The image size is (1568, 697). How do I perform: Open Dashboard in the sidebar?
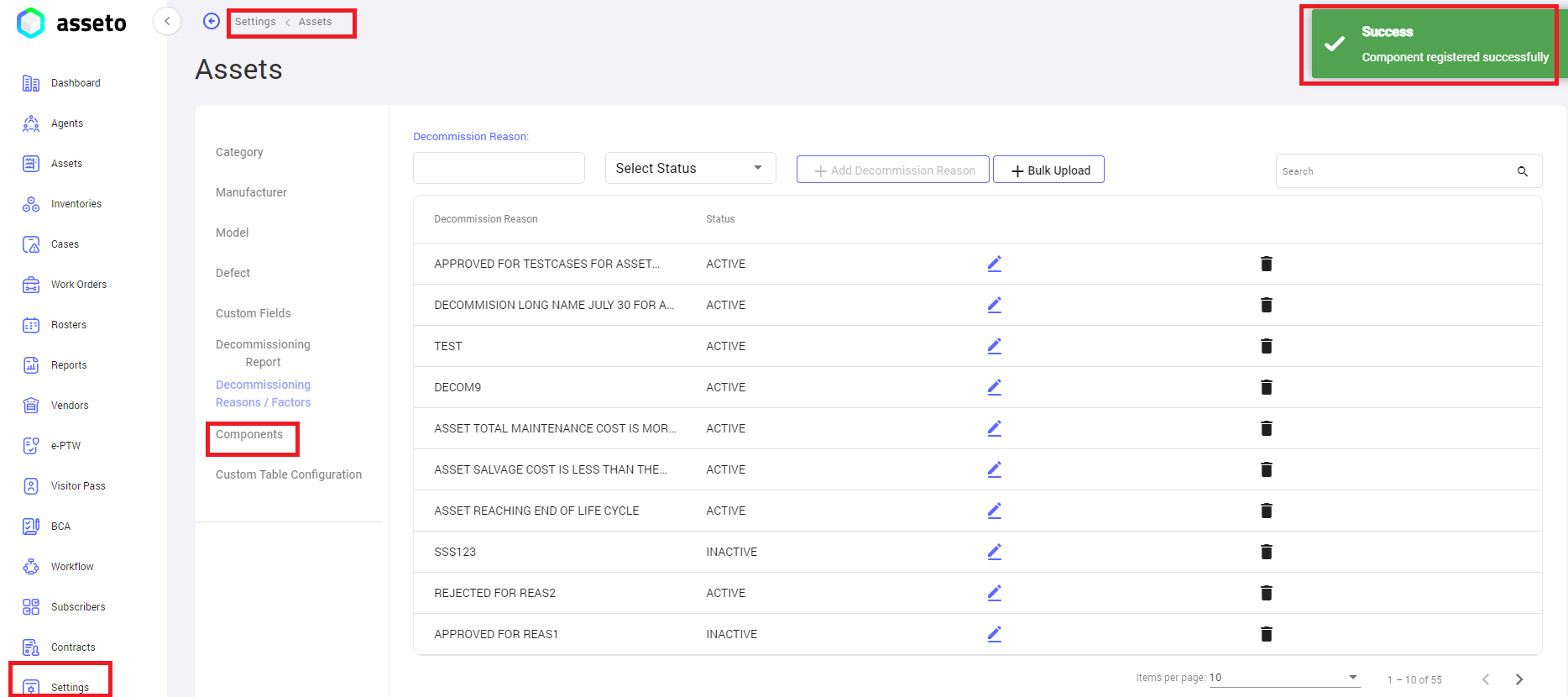click(x=76, y=83)
